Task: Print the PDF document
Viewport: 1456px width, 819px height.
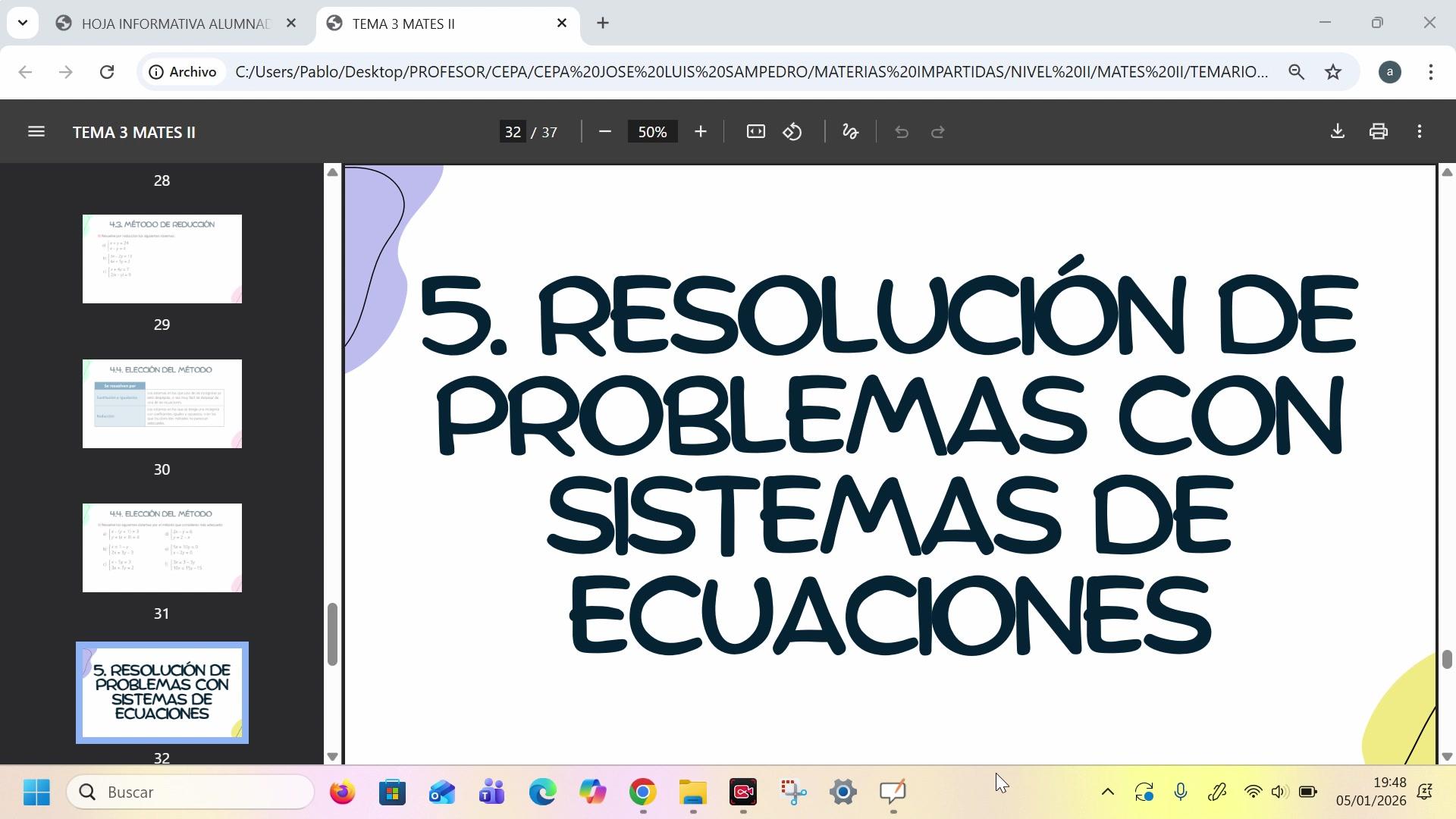Action: 1378,131
